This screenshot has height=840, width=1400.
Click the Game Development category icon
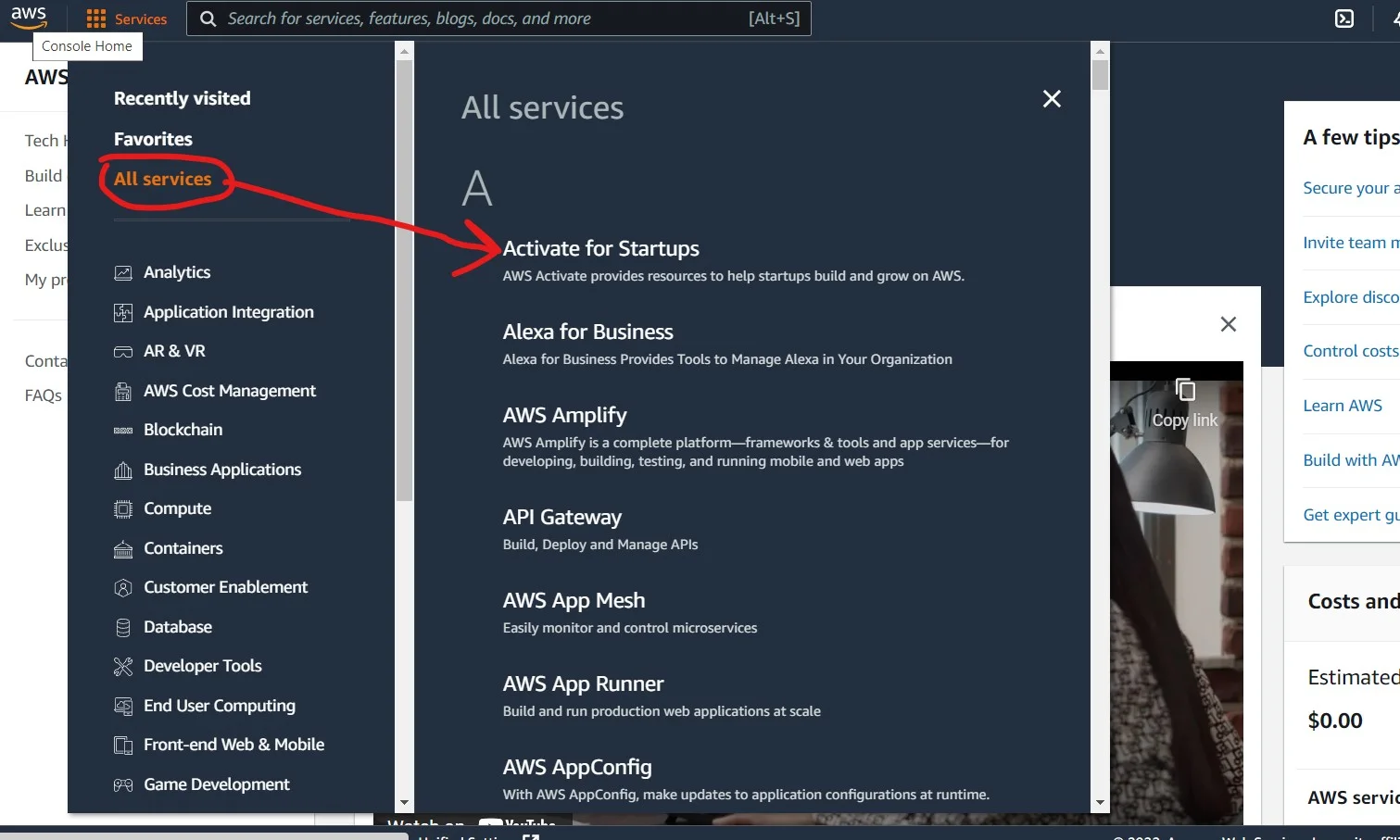point(123,784)
